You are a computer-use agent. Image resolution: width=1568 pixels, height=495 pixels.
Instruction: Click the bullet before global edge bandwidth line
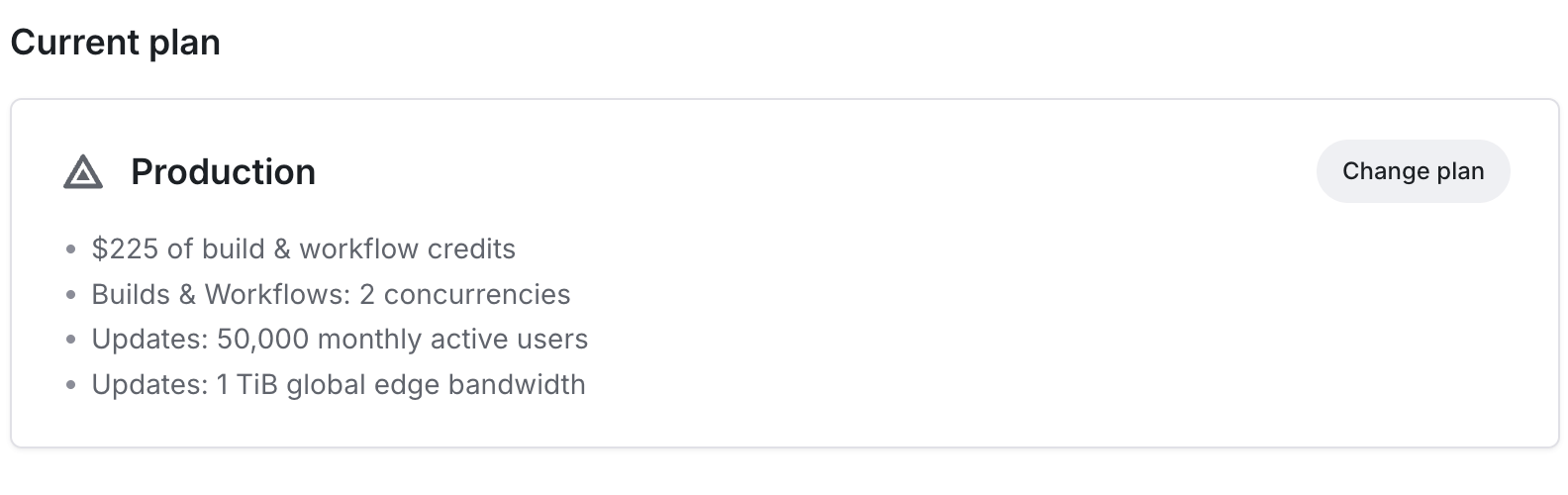(70, 385)
